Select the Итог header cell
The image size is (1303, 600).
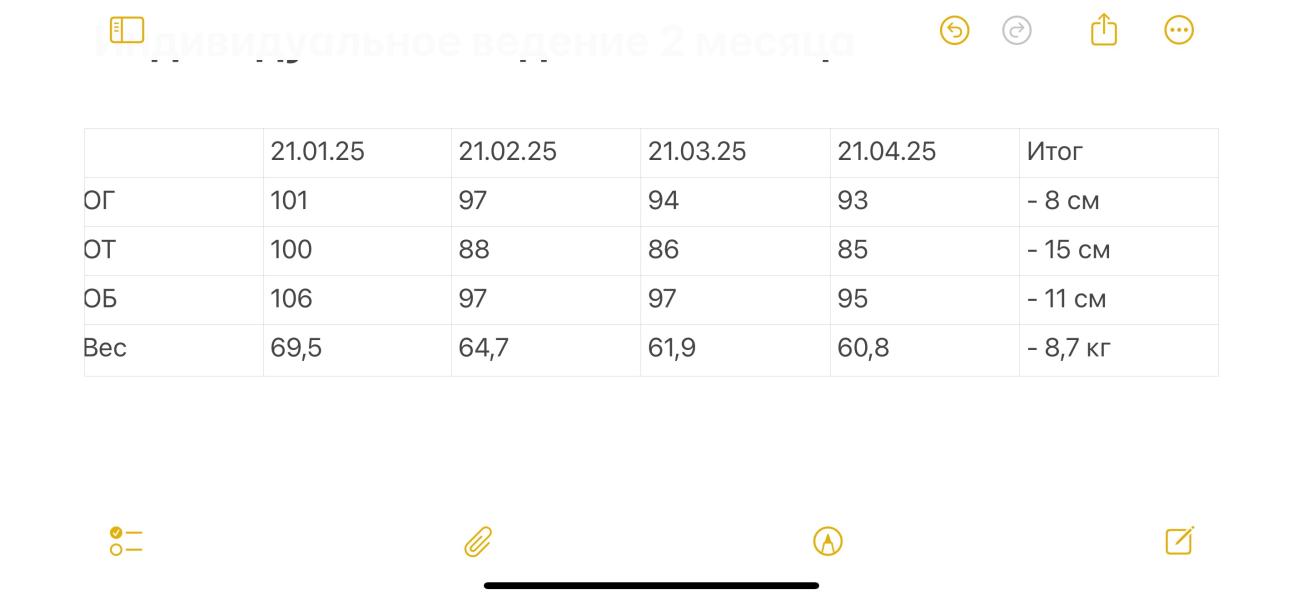1118,153
